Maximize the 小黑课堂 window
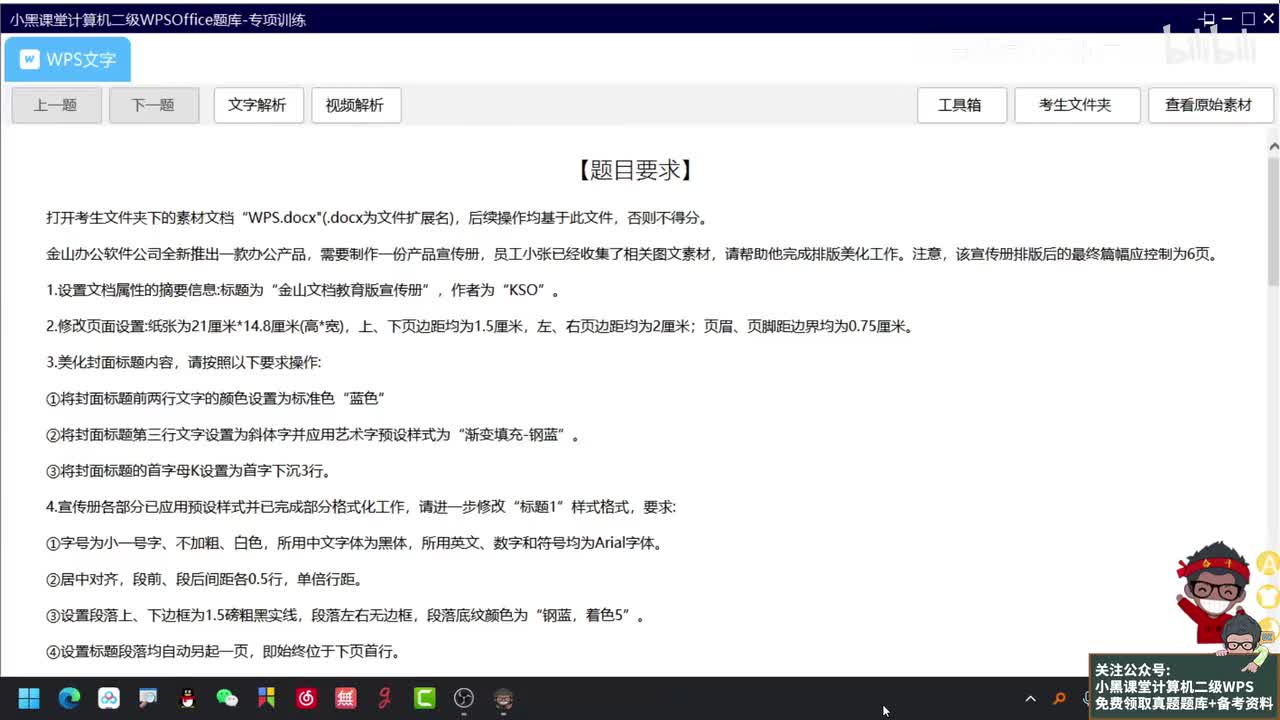1280x720 pixels. (1247, 18)
